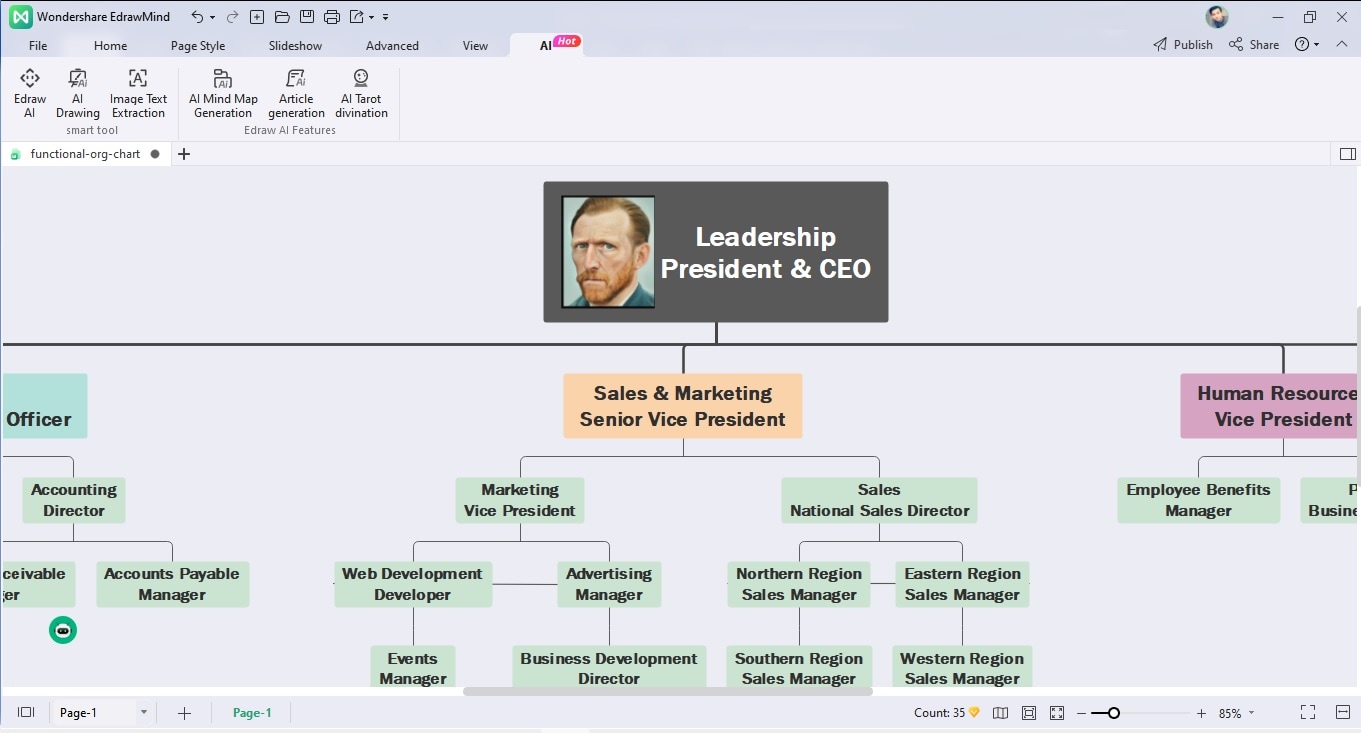Open the Advanced ribbon tab
The height and width of the screenshot is (733, 1361).
392,45
